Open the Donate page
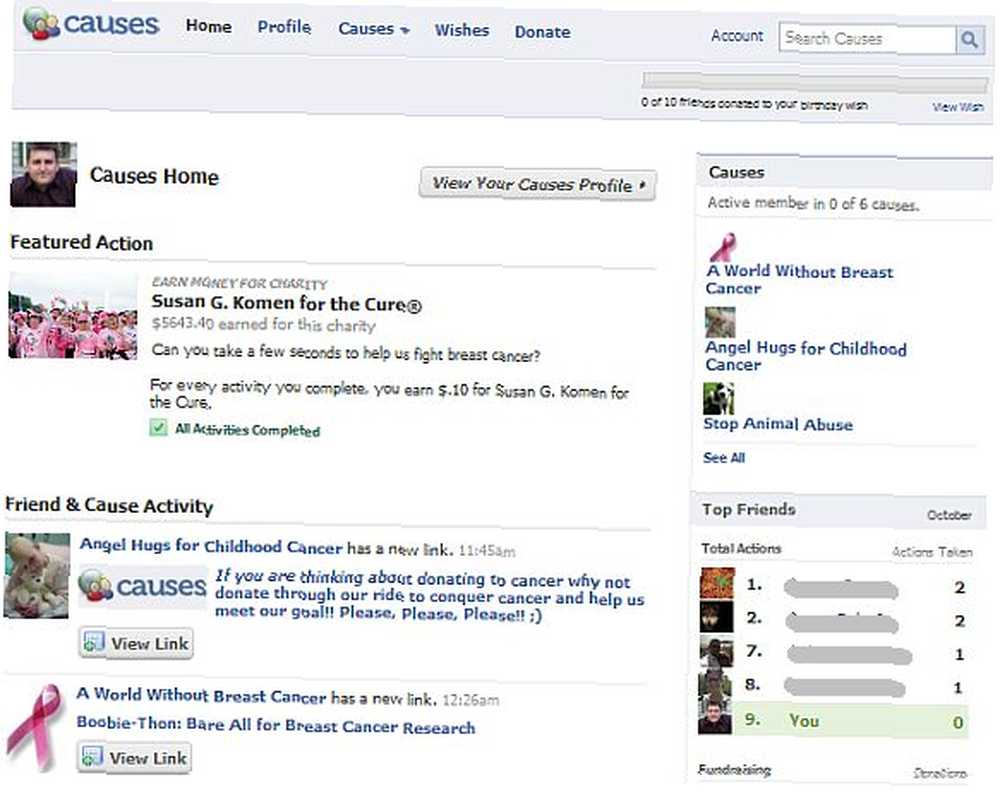Screen dimensions: 1000x792 (543, 32)
